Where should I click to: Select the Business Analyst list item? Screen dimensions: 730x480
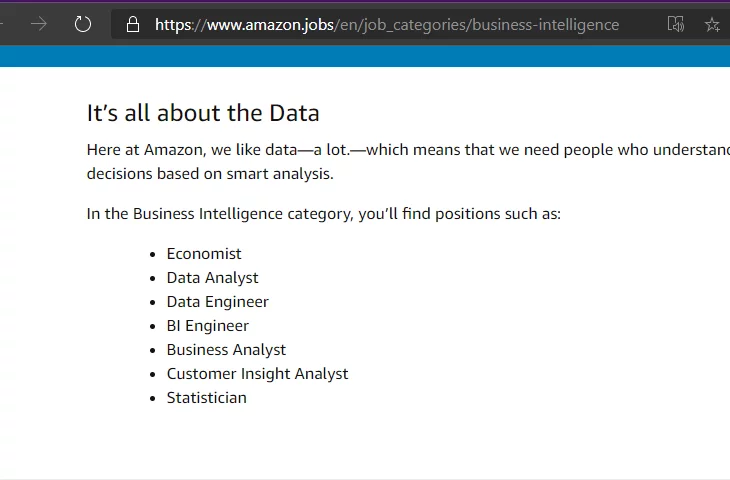coord(226,350)
